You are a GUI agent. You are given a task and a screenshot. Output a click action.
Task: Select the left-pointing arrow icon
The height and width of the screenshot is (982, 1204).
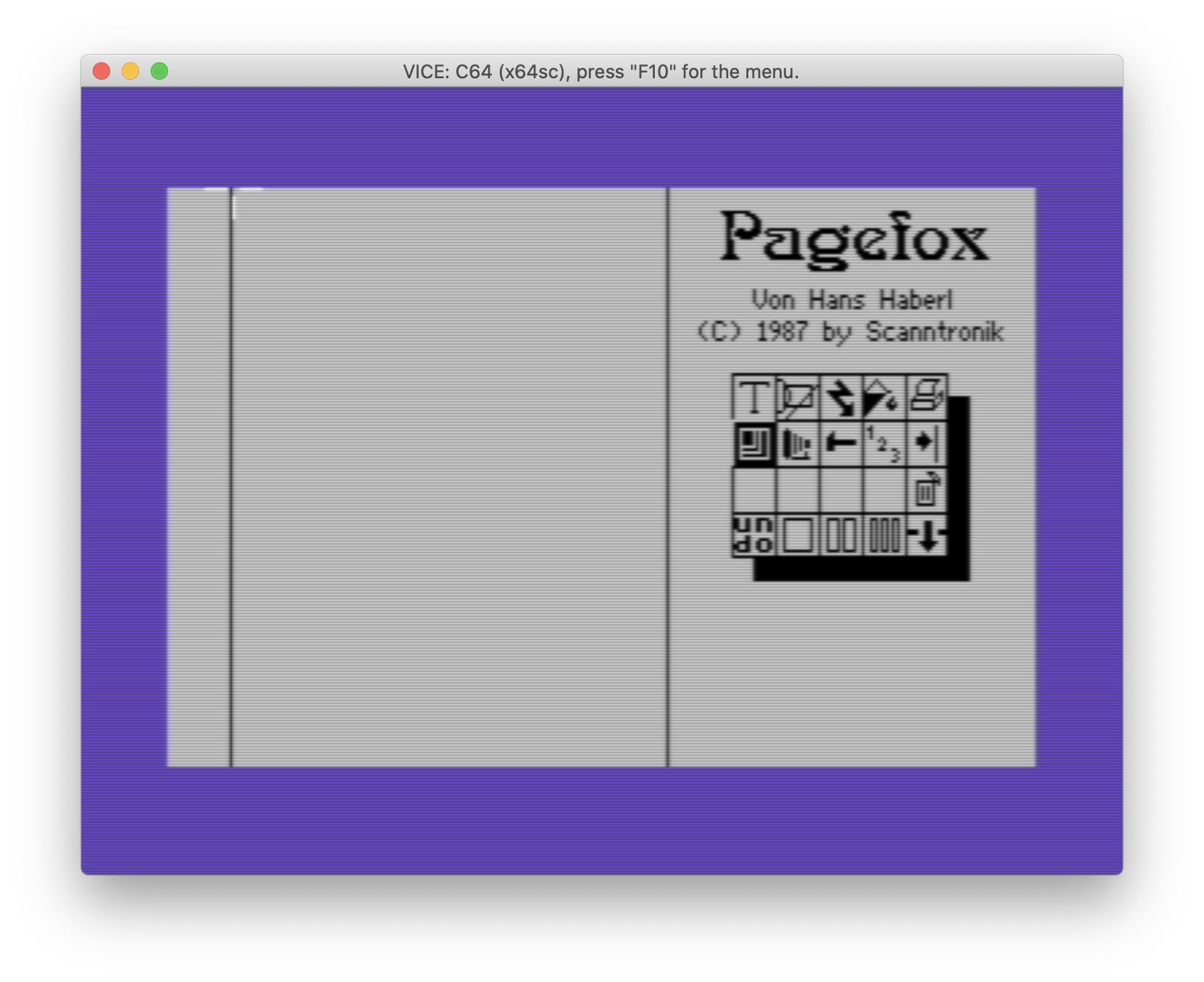(x=840, y=443)
